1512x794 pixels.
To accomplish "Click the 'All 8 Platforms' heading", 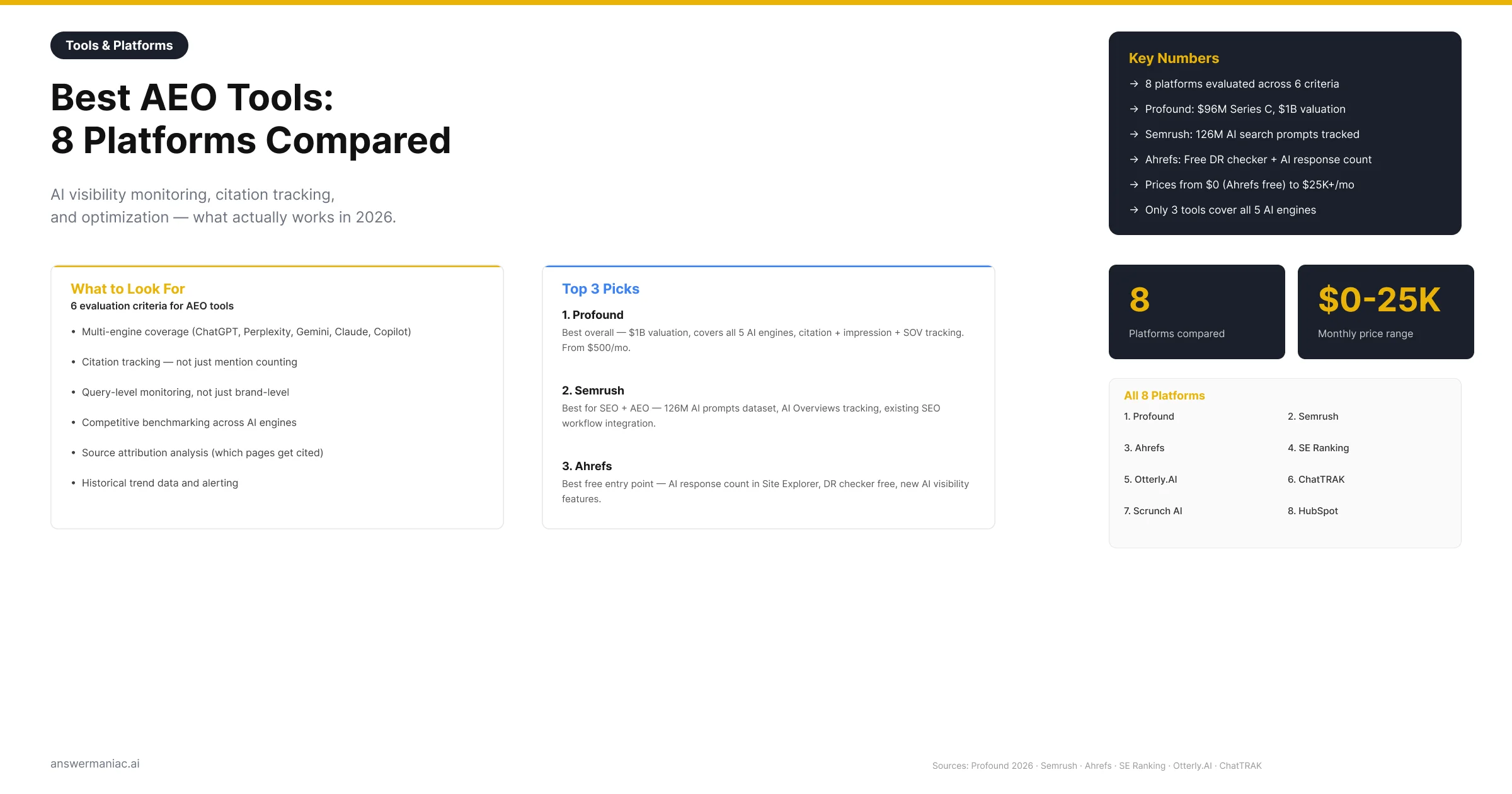I will pyautogui.click(x=1164, y=396).
